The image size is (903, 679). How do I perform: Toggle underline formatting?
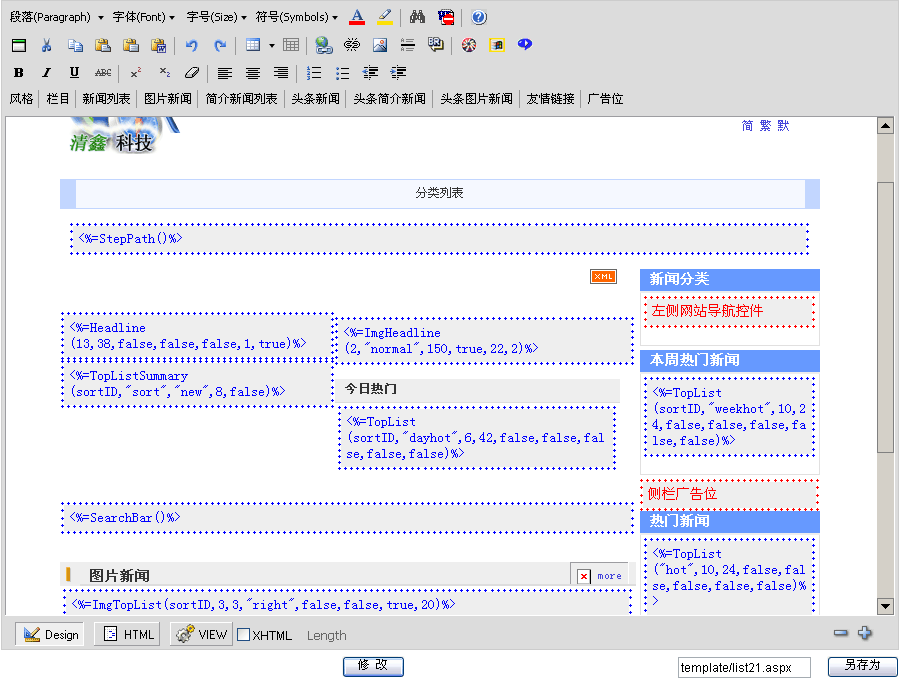point(74,73)
